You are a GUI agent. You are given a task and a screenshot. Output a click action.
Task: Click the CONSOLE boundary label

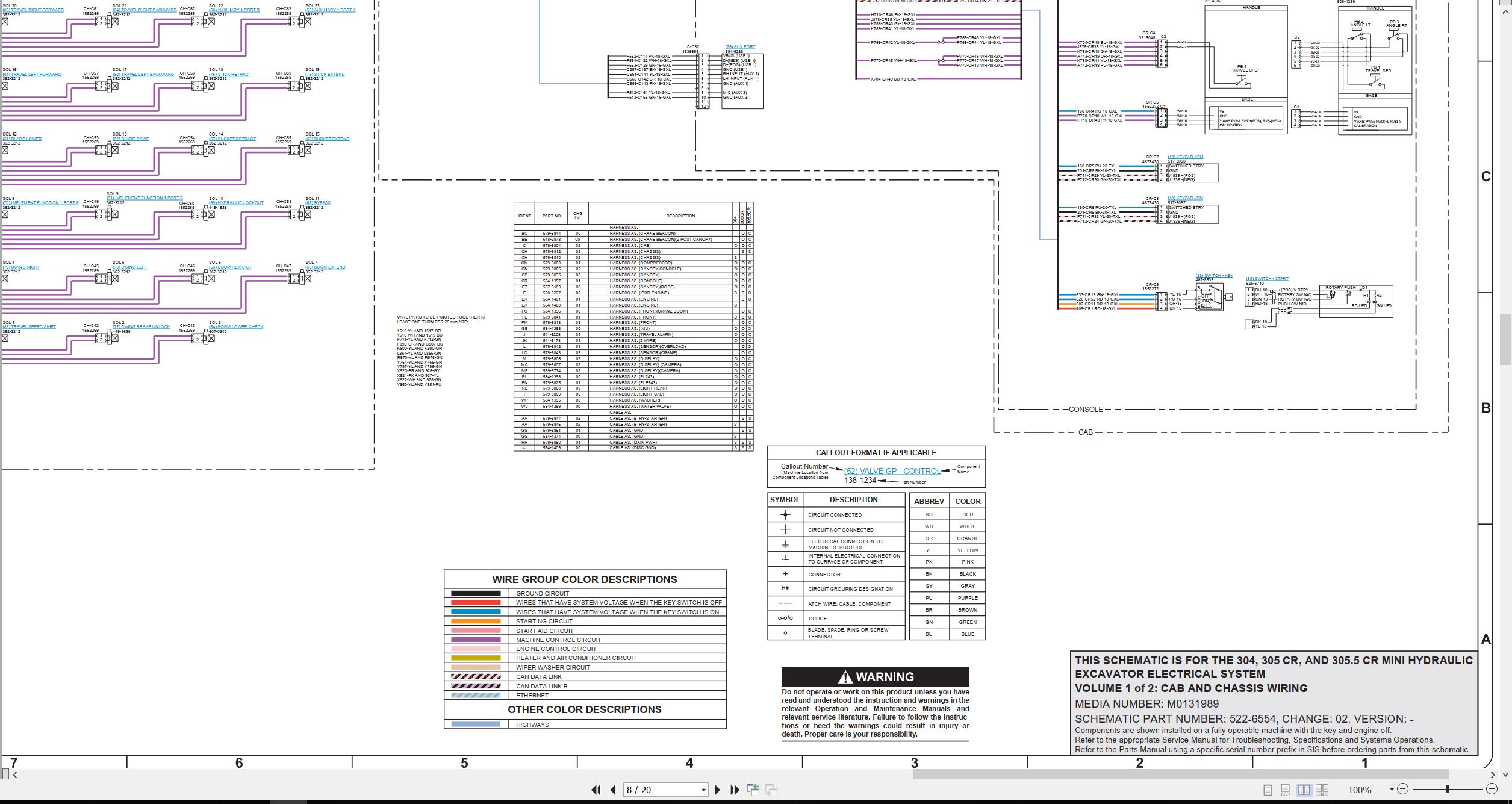coord(1086,410)
